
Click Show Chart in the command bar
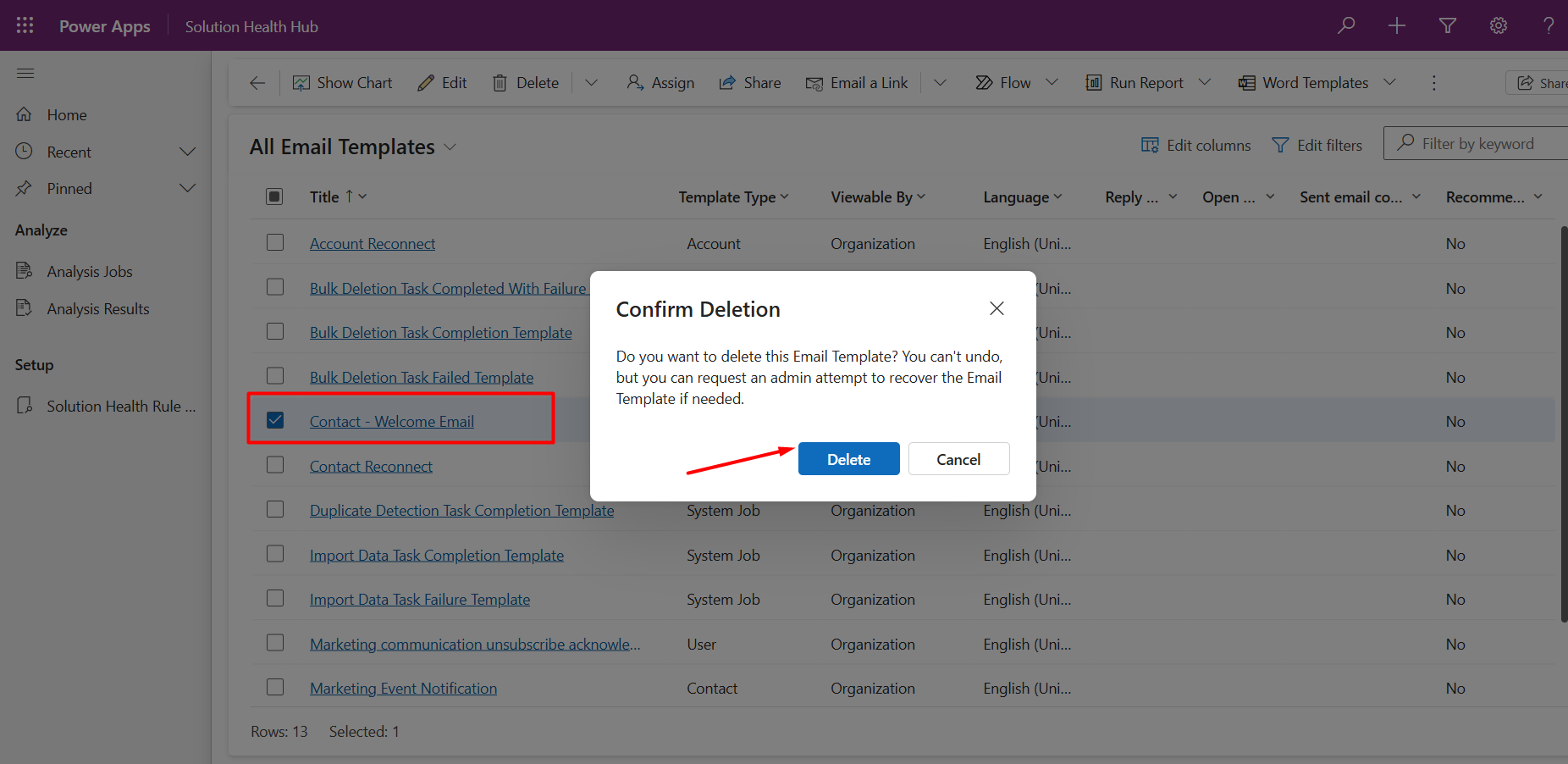(342, 83)
